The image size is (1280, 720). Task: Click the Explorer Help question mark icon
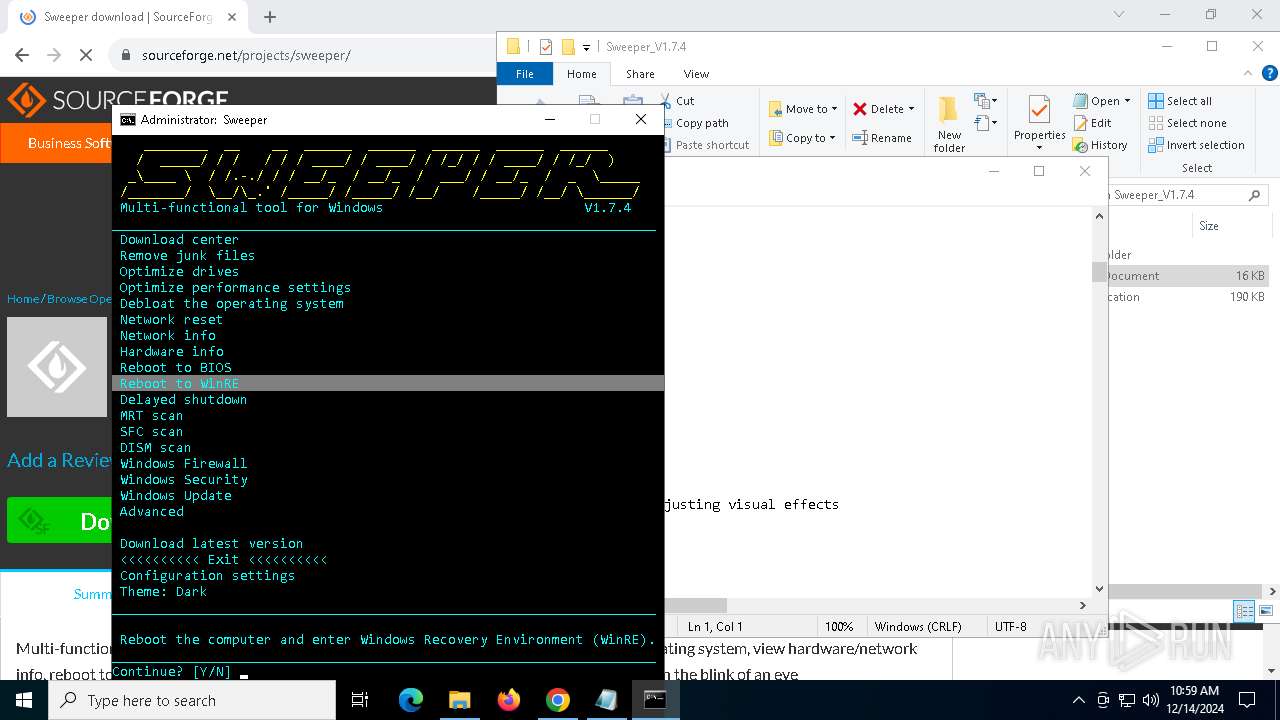click(x=1269, y=73)
